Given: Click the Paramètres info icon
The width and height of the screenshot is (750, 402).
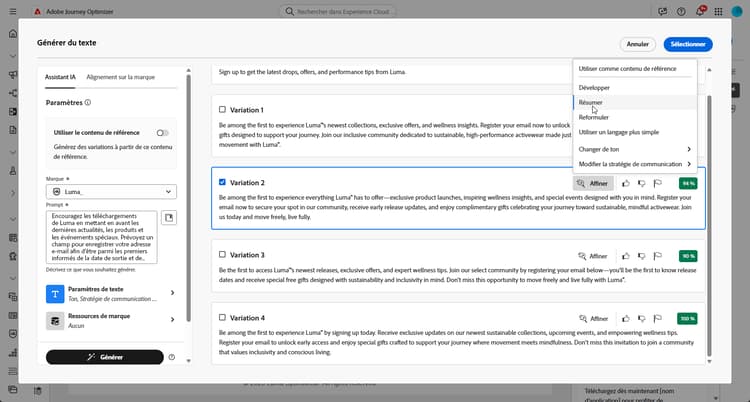Looking at the screenshot, I should (x=88, y=102).
